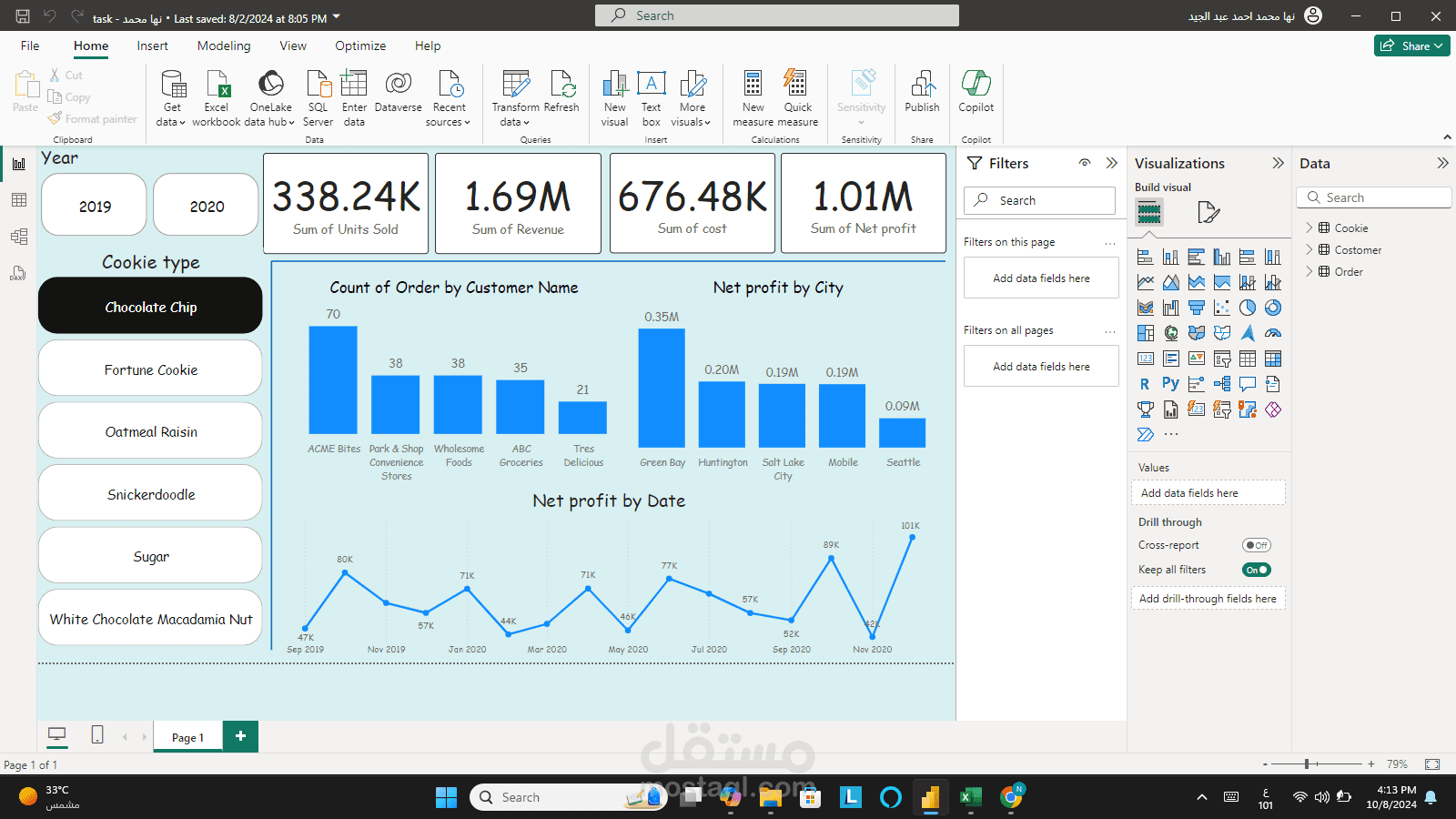The width and height of the screenshot is (1456, 819).
Task: Open the File menu
Action: pyautogui.click(x=30, y=45)
